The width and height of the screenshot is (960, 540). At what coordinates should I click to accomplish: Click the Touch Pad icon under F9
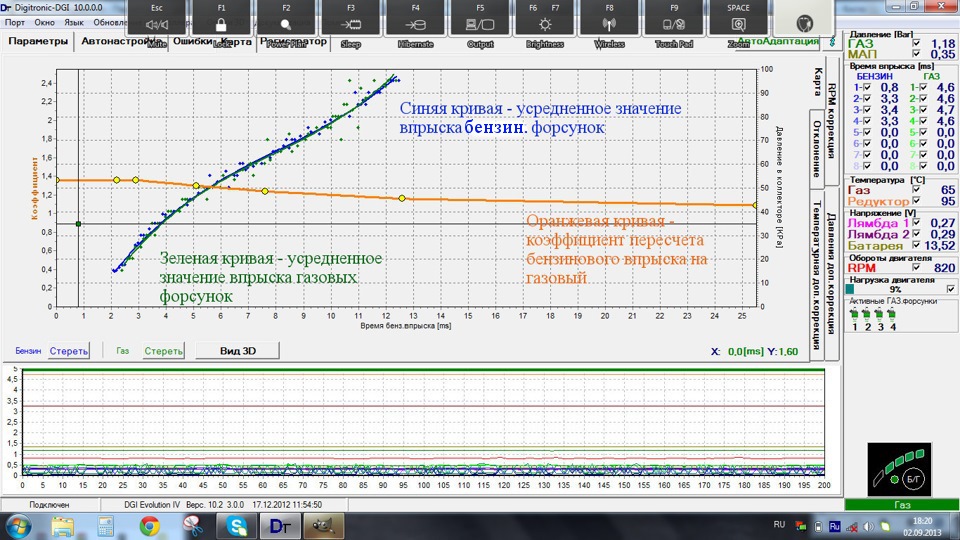673,24
